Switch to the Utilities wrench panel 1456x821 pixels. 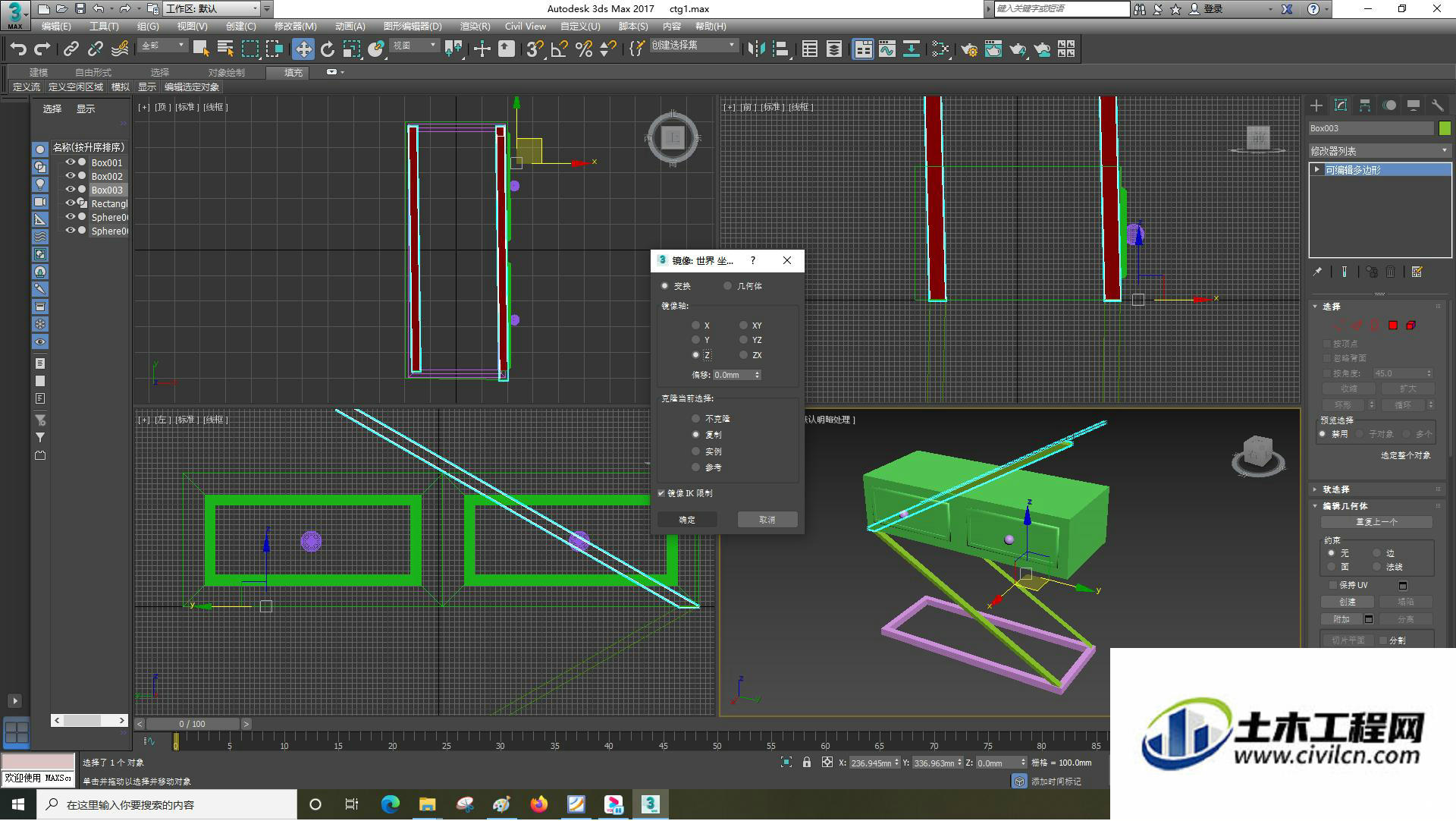[1438, 106]
